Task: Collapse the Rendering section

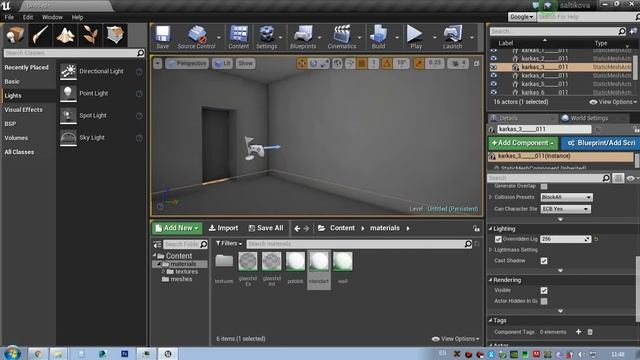Action: [x=491, y=280]
